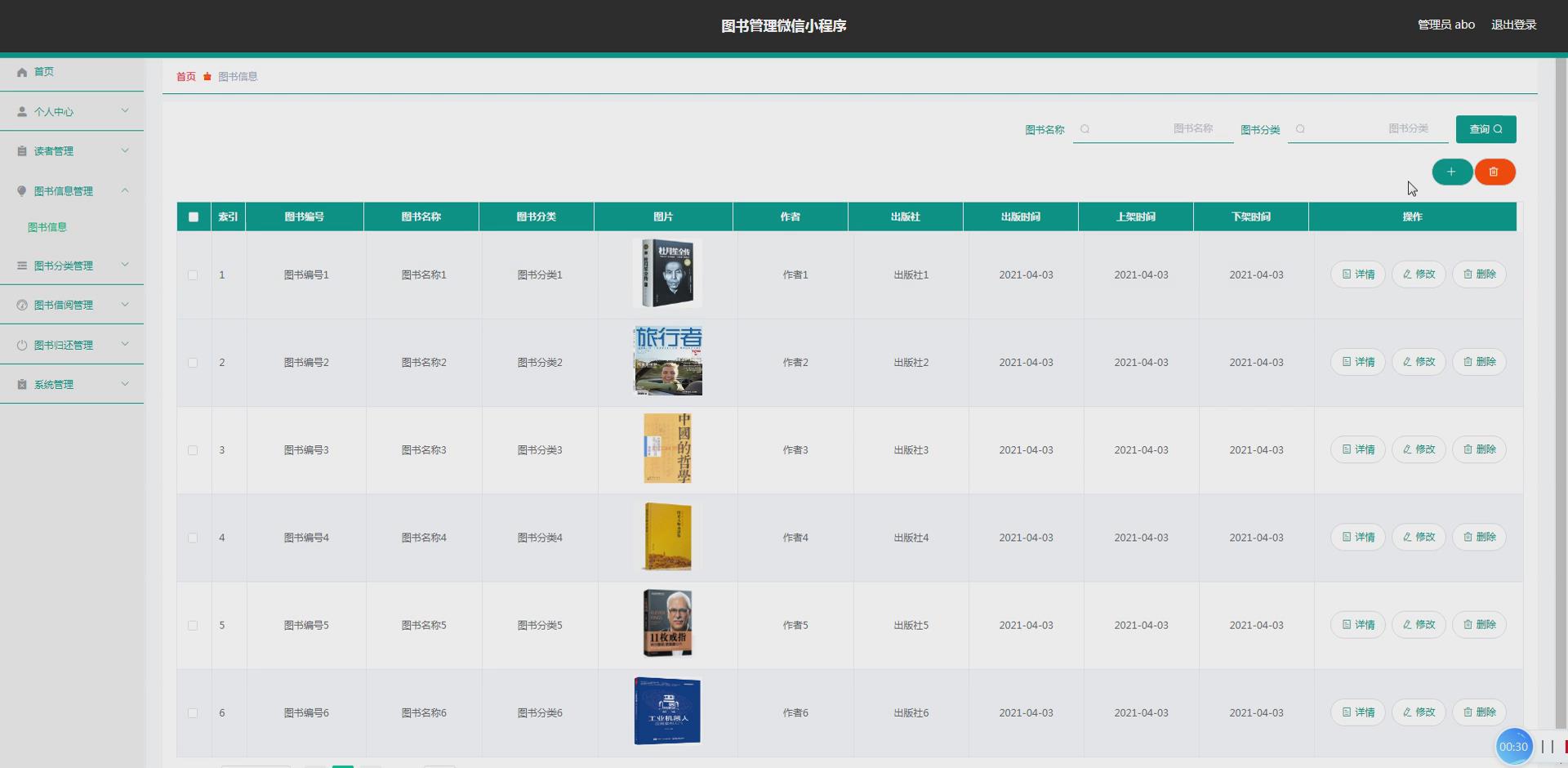Check the checkbox for row 3
This screenshot has width=1568, height=768.
[193, 450]
